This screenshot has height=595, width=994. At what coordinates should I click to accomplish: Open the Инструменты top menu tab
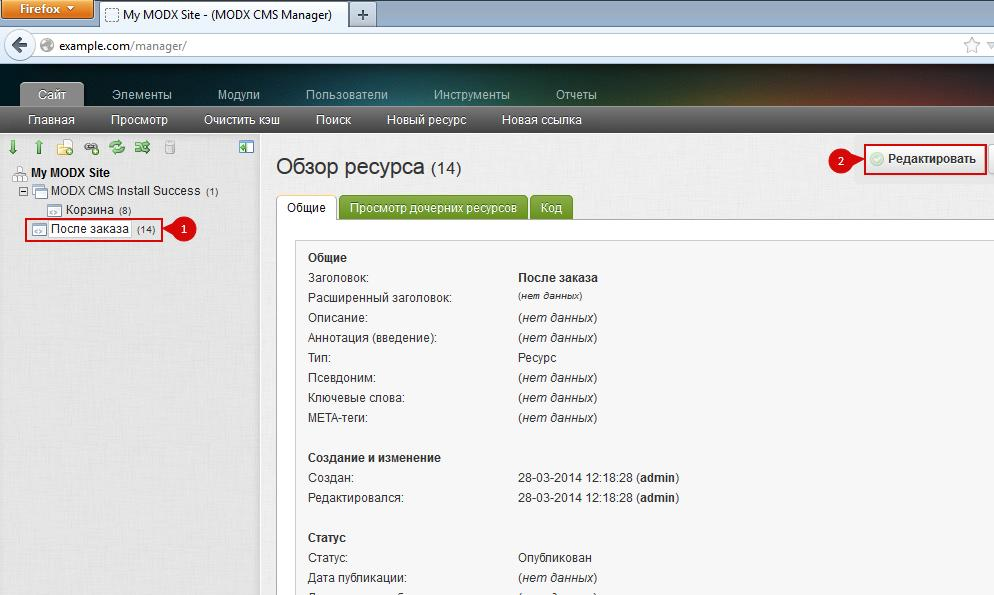(471, 95)
